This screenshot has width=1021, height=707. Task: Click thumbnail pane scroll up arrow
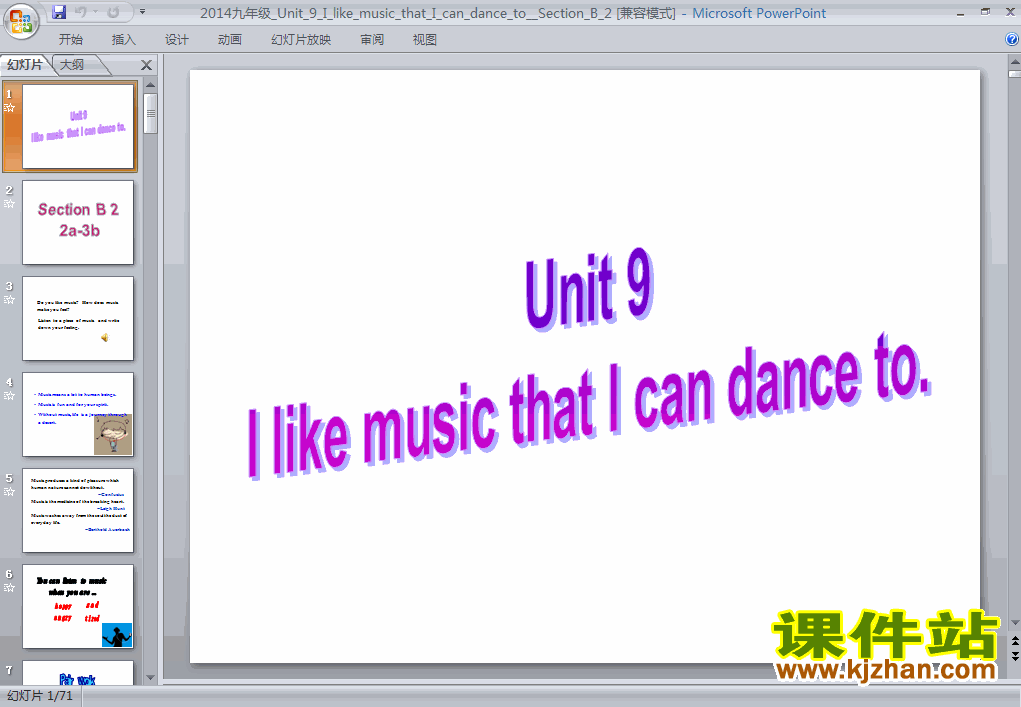pos(150,85)
